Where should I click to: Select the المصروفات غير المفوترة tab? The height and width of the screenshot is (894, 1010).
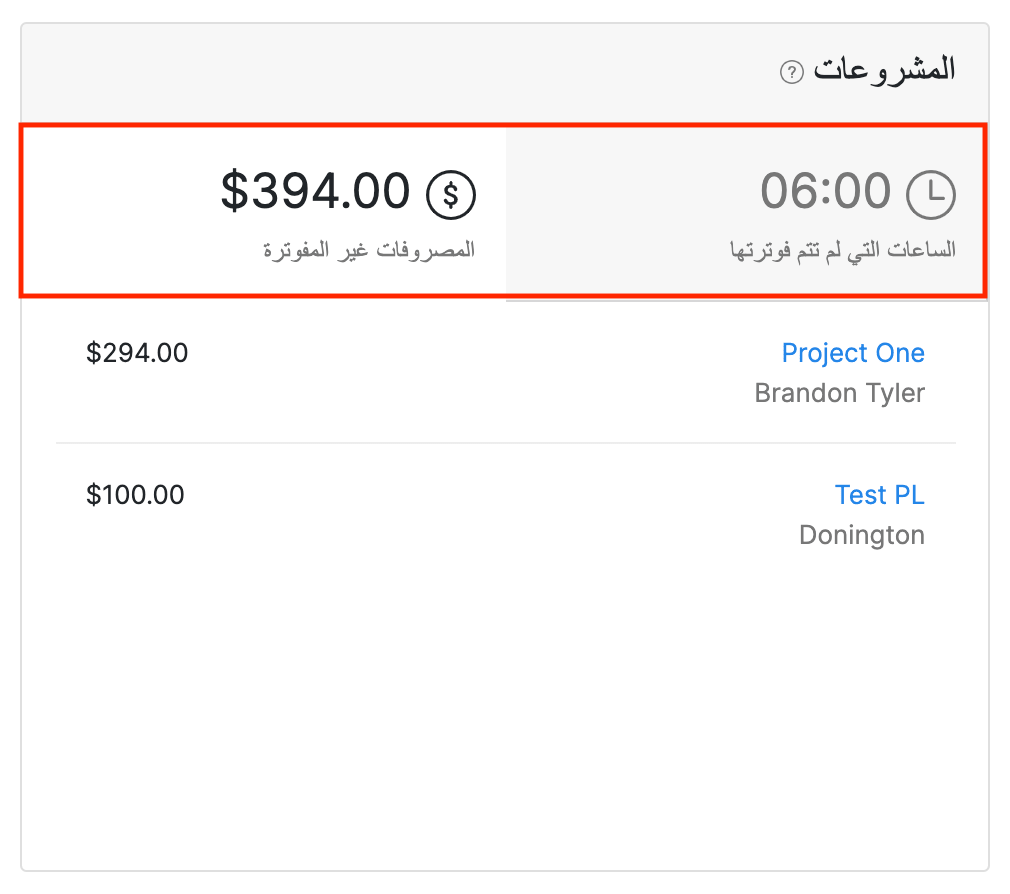(x=263, y=211)
